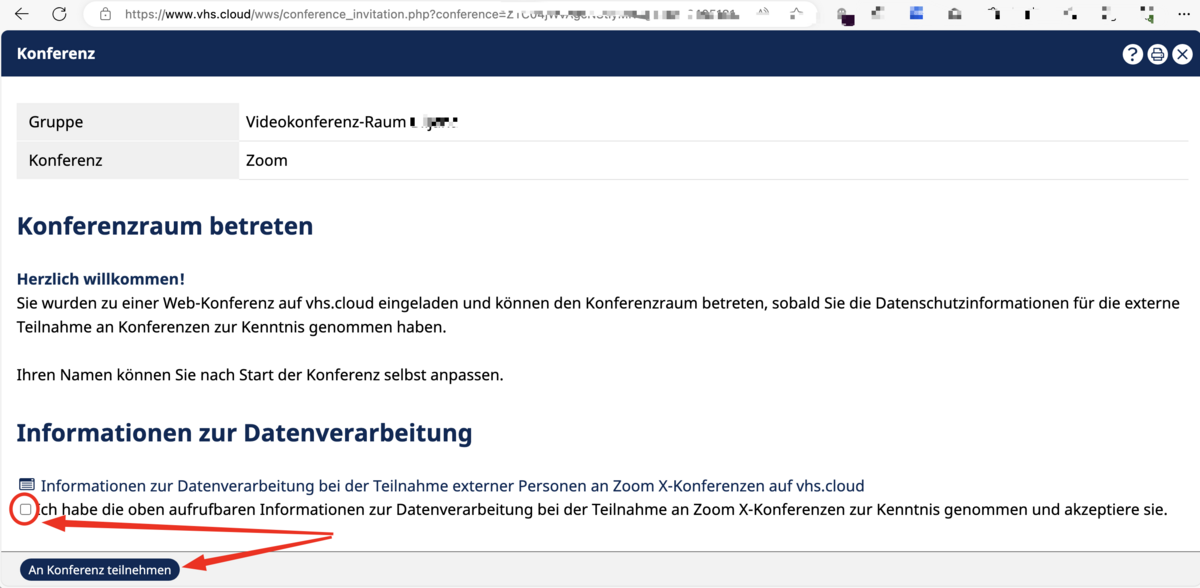Focus the vhs.cloud URL address bar
Image resolution: width=1200 pixels, height=588 pixels.
point(400,14)
